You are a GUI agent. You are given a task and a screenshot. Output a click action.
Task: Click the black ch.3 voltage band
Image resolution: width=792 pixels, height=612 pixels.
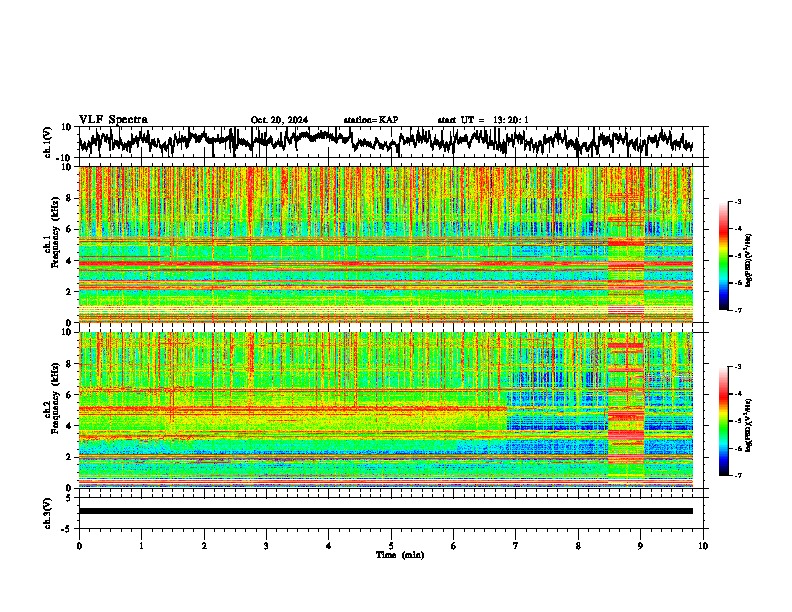coord(386,511)
